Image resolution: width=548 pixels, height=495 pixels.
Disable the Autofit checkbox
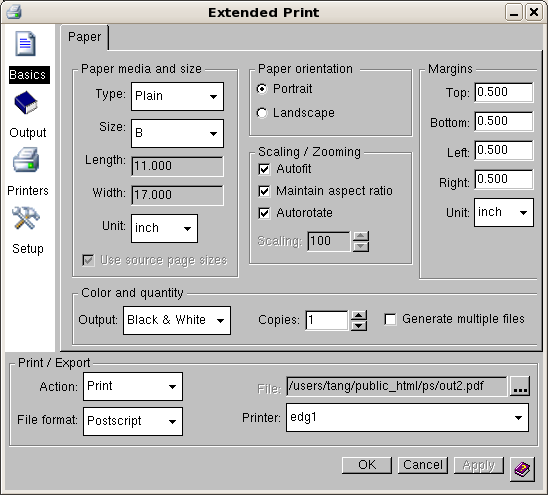pyautogui.click(x=264, y=169)
